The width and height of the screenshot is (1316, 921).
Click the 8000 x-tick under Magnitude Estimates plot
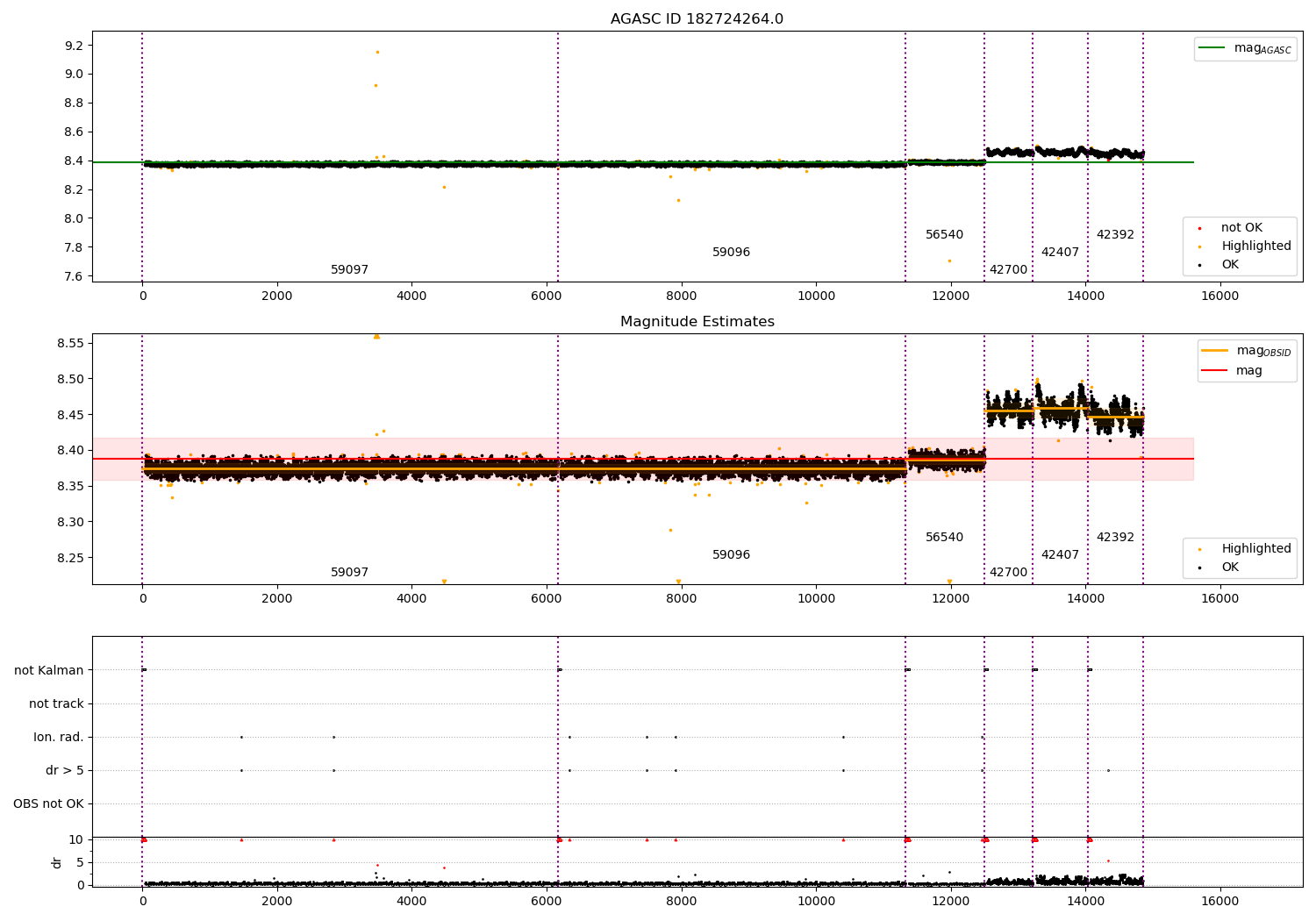point(681,599)
